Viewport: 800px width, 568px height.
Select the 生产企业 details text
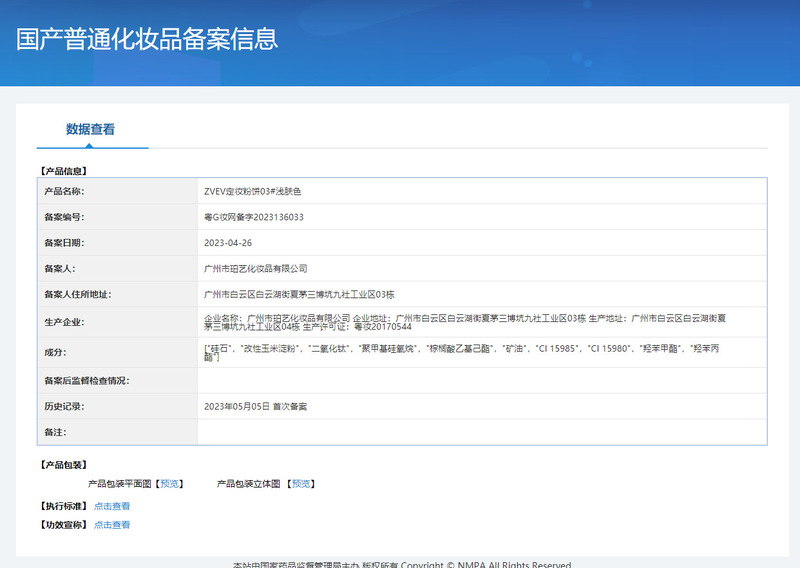(x=465, y=323)
